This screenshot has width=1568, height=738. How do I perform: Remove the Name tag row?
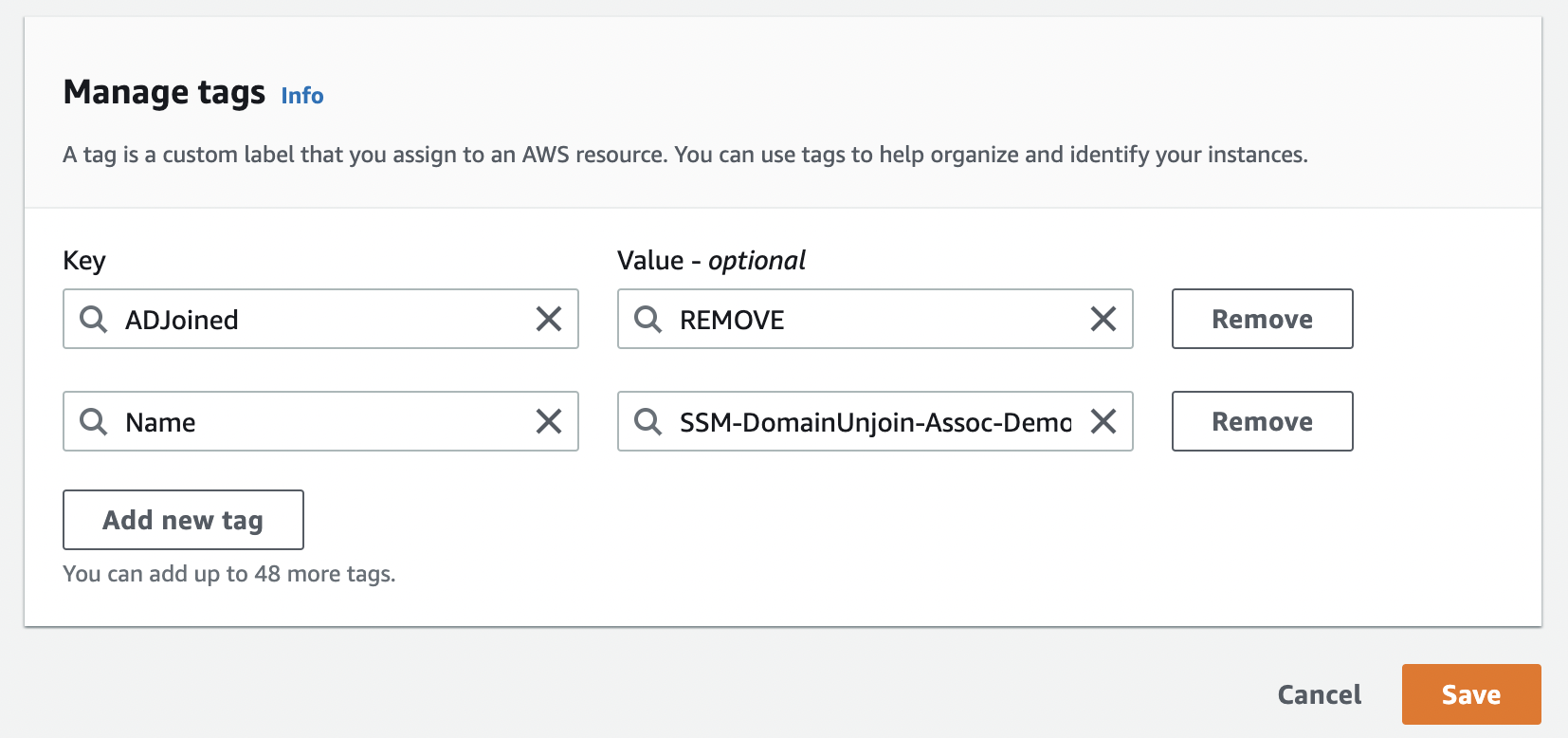(x=1262, y=422)
